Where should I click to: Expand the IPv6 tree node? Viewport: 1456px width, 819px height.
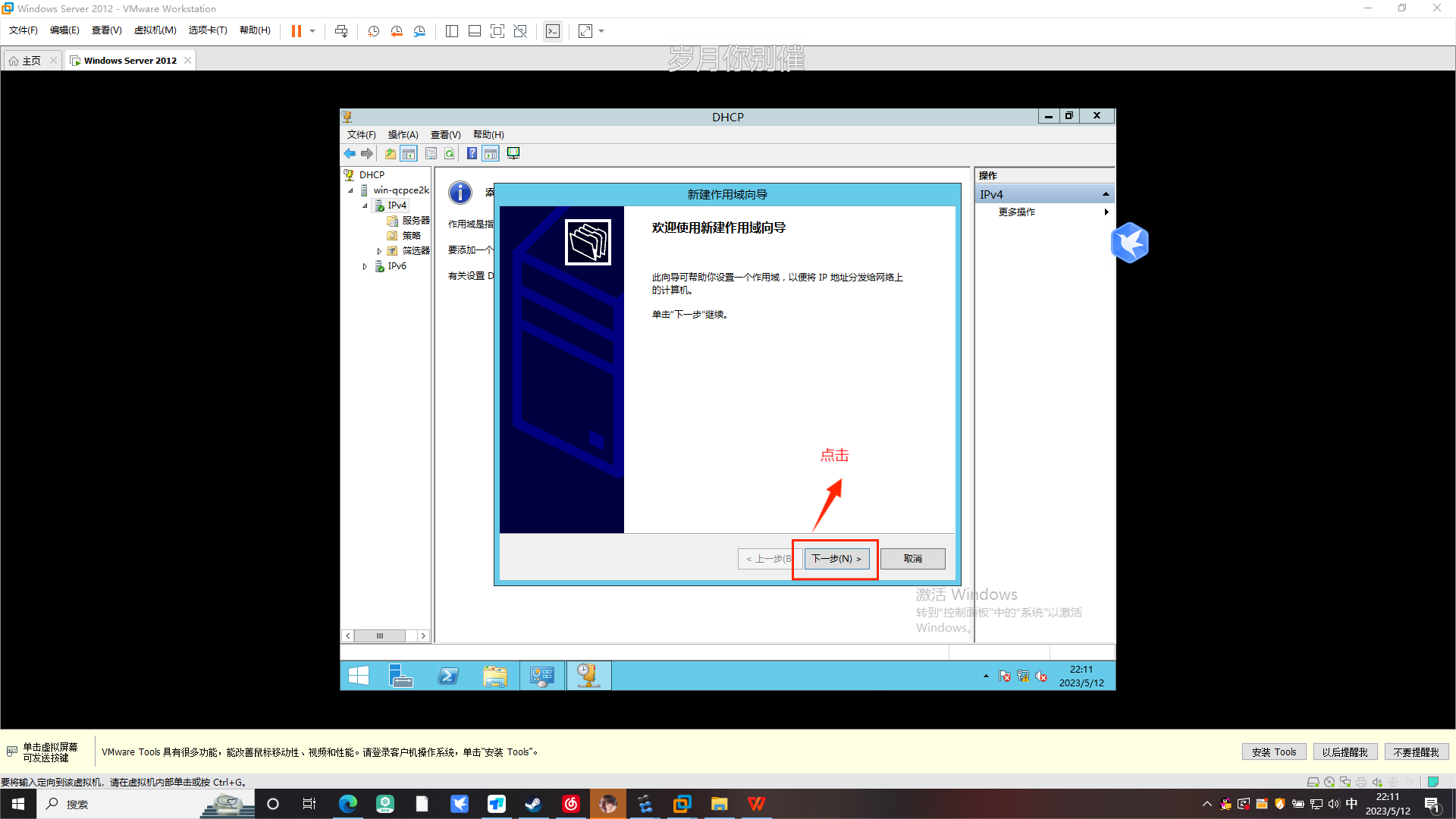(x=365, y=266)
